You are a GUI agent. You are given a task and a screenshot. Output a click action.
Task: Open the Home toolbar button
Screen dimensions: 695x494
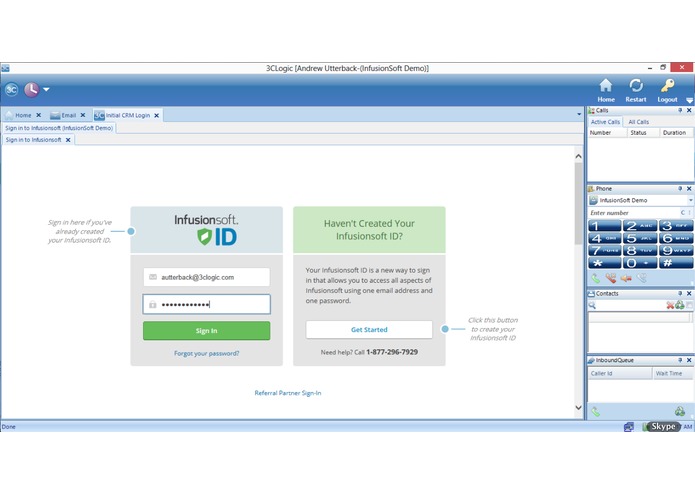[x=605, y=90]
